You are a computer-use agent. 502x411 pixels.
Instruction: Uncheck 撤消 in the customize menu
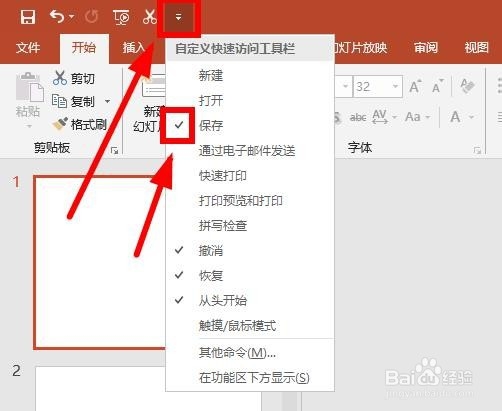(250, 250)
